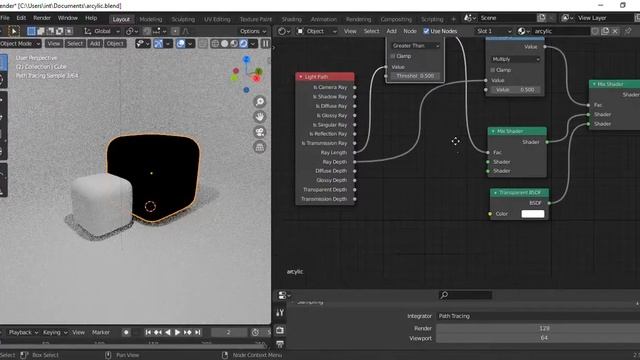Image resolution: width=640 pixels, height=360 pixels.
Task: Switch to the Shading workspace tab
Action: tap(291, 19)
